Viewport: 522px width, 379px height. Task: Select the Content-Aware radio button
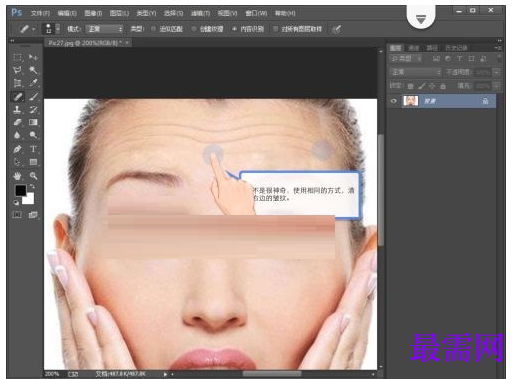tap(234, 29)
